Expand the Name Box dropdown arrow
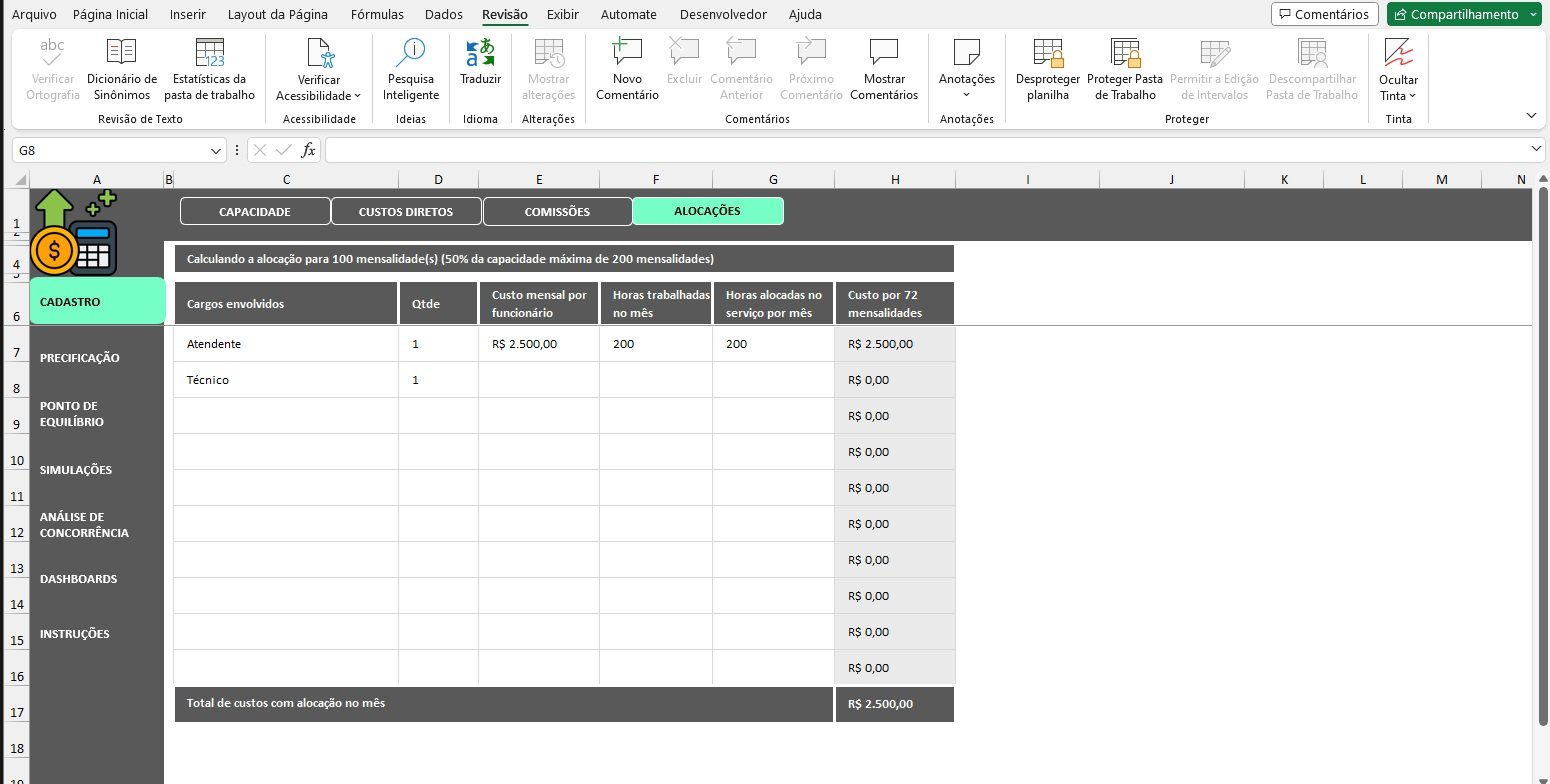The width and height of the screenshot is (1550, 784). 217,150
